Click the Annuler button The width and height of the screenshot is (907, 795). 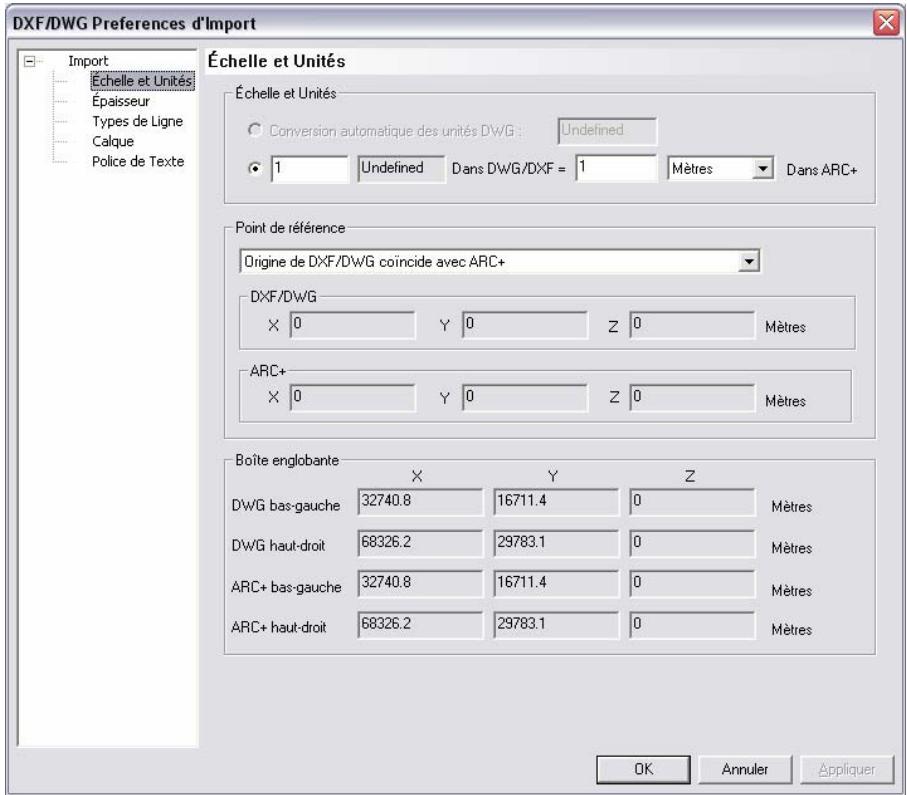tap(744, 769)
